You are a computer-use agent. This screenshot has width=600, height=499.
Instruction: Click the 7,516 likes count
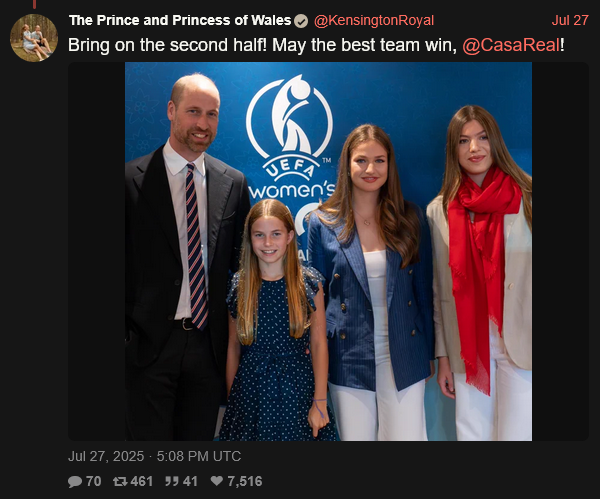[245, 481]
